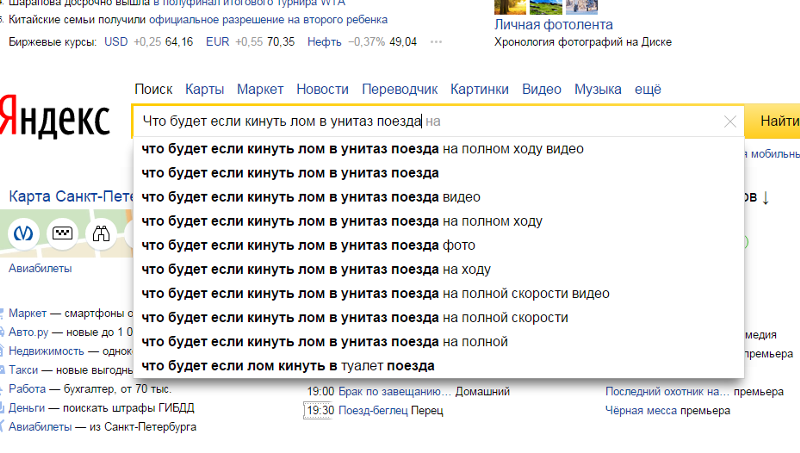Click the map preview of Saint Petersburg
The width and height of the screenshot is (800, 453).
point(66,234)
